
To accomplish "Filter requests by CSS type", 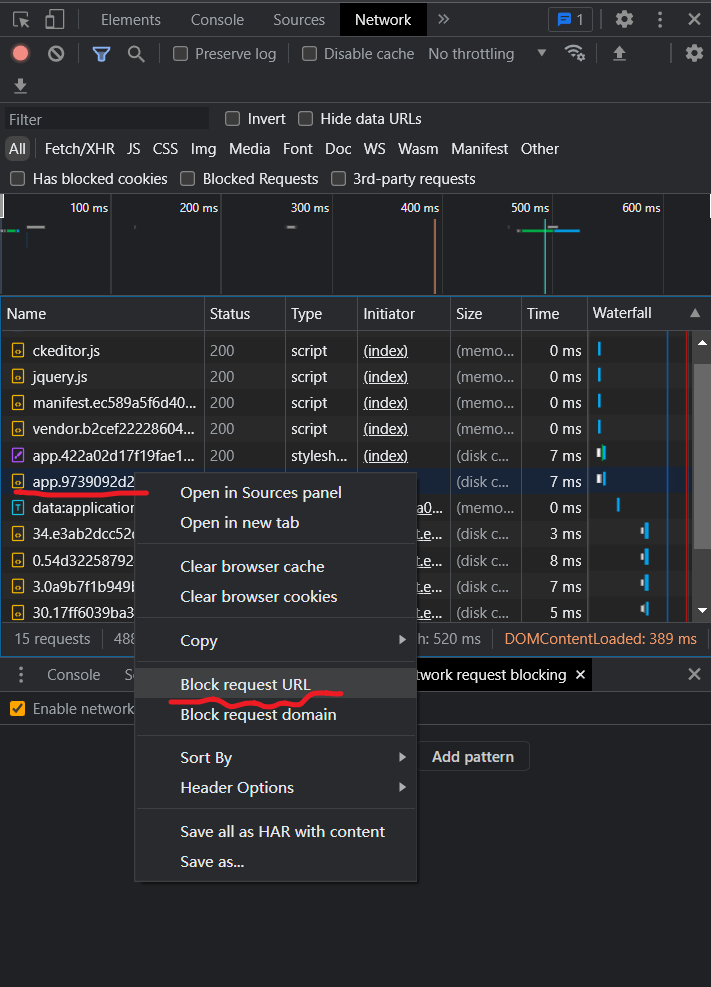I will click(x=165, y=149).
